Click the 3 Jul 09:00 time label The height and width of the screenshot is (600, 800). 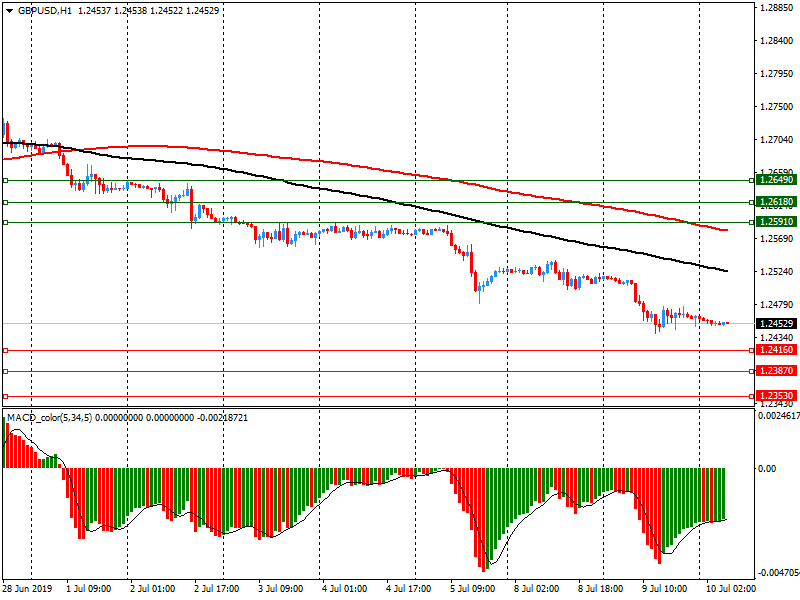[x=281, y=588]
